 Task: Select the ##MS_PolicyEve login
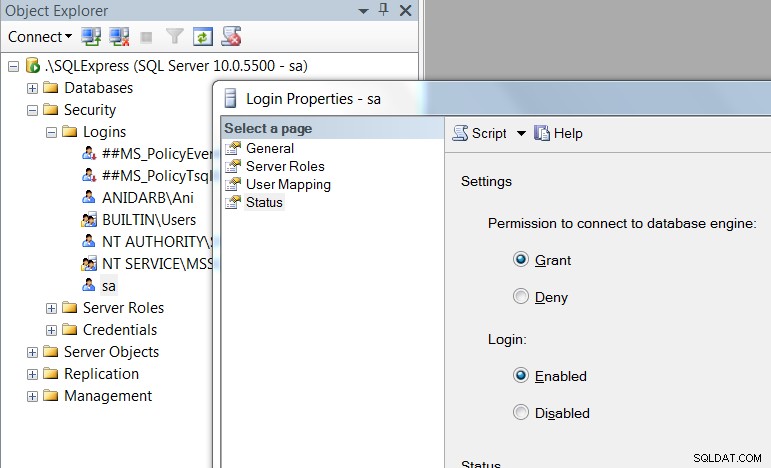click(157, 154)
